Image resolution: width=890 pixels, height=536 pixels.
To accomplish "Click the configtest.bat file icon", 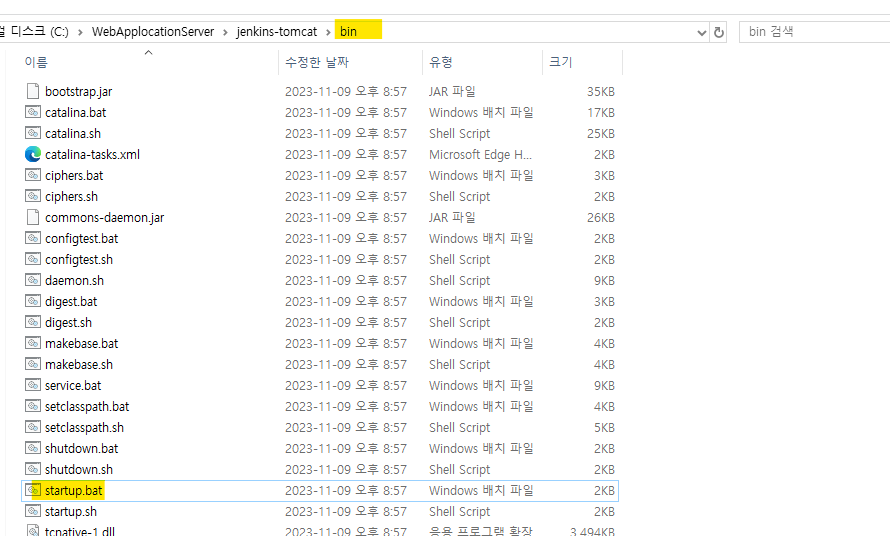I will (33, 238).
